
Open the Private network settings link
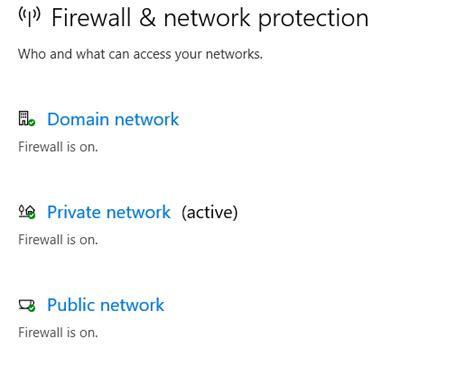coord(109,212)
